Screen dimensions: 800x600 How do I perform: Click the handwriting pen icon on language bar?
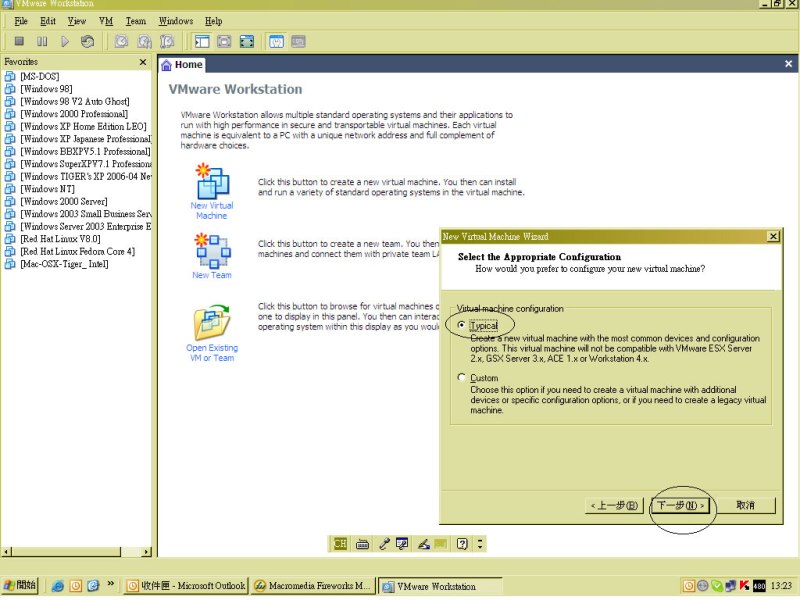423,544
